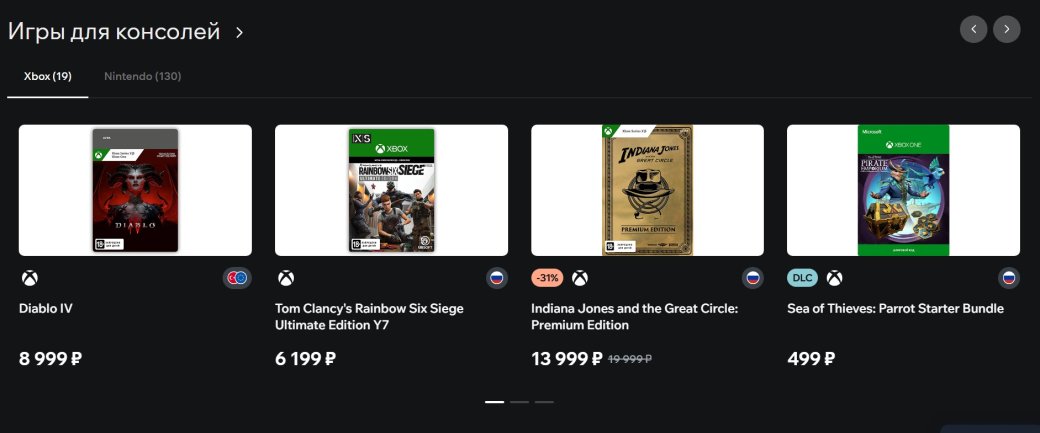
Task: Click the Russian flag icon on Indiana Jones card
Action: (x=752, y=278)
